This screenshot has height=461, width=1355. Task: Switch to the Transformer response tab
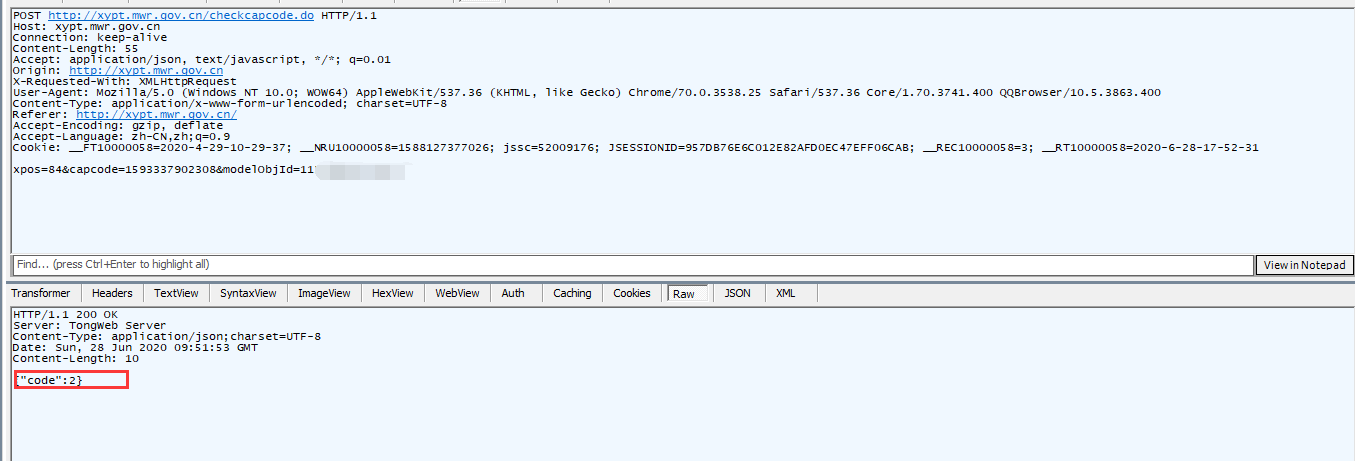pyautogui.click(x=41, y=293)
